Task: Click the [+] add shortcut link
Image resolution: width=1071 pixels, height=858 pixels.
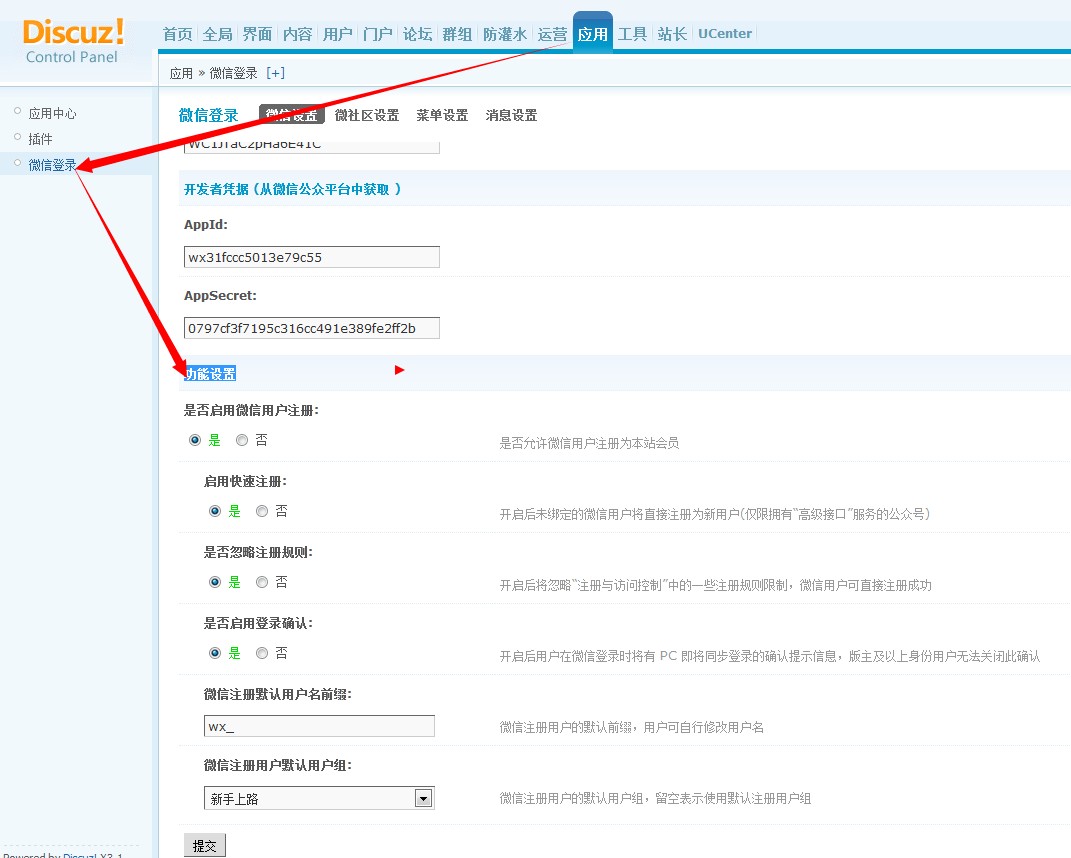Action: [275, 73]
